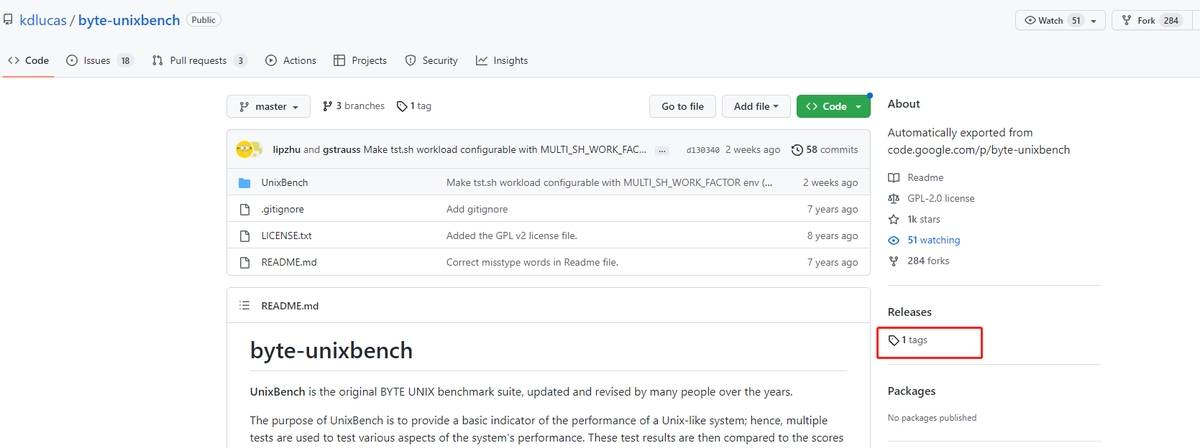
Task: Click the Pull requests count badge 3
Action: click(x=240, y=61)
